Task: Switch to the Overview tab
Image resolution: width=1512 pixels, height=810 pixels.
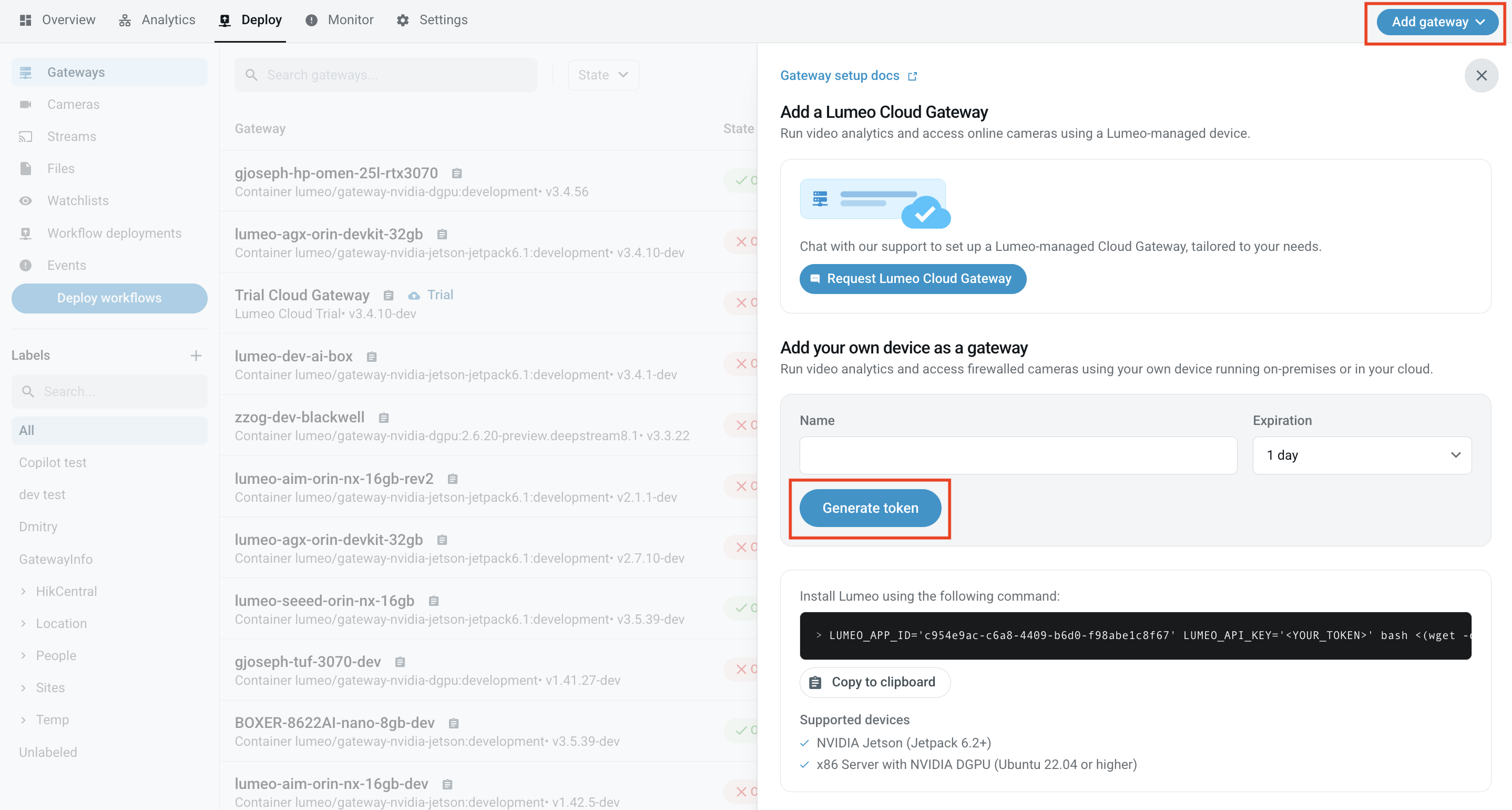Action: click(57, 20)
